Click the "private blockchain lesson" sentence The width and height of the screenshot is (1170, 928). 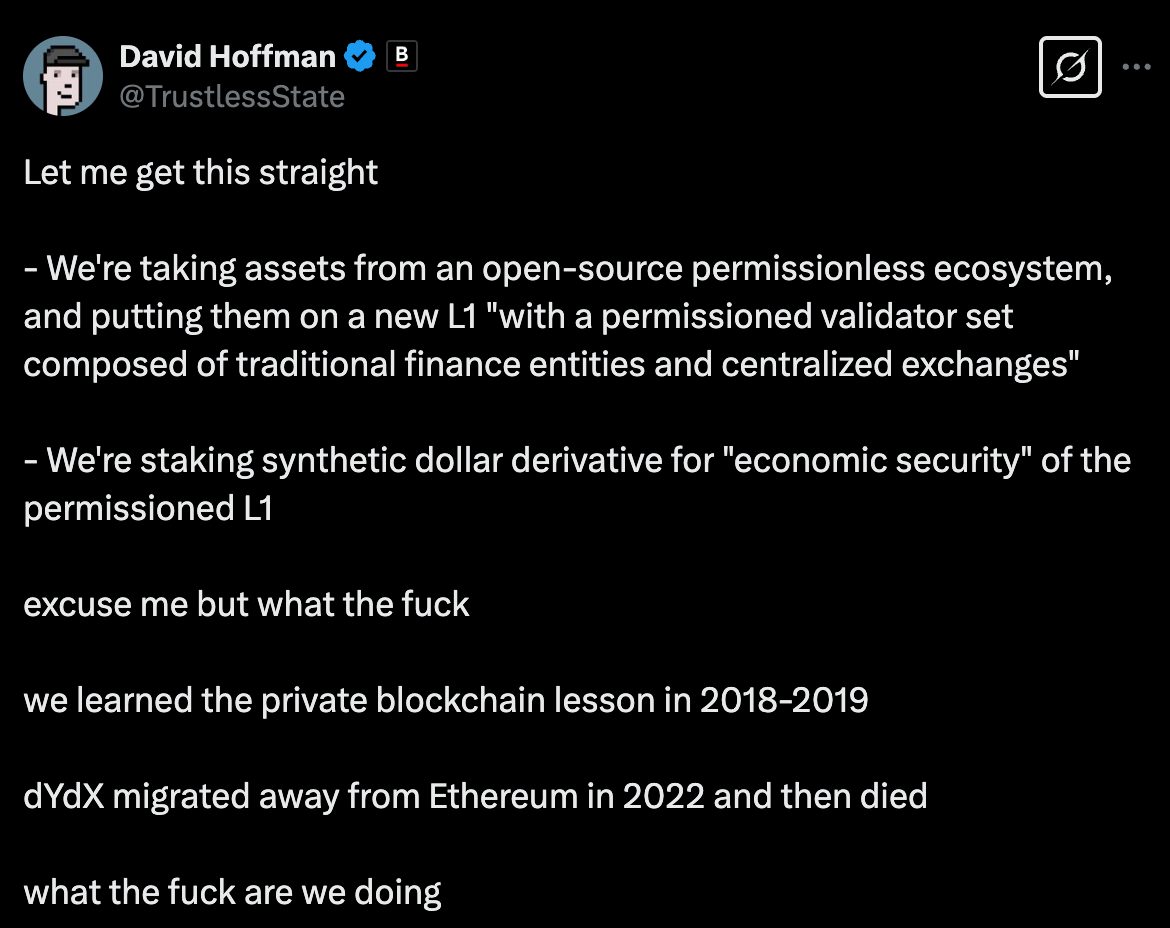pos(445,701)
